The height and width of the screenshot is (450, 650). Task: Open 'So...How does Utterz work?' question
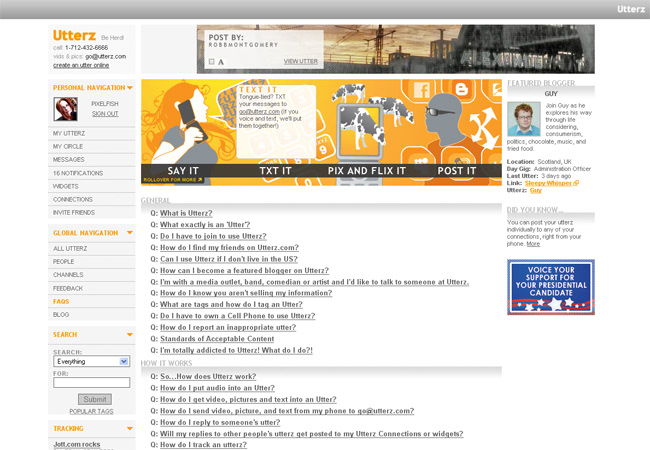coord(208,376)
